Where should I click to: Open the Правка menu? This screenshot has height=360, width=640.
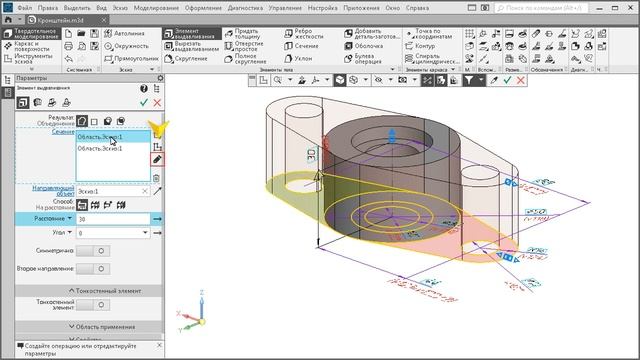point(48,8)
